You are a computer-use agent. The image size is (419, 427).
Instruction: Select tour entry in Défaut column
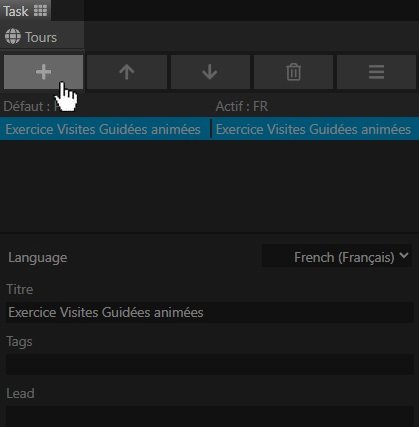click(x=103, y=129)
